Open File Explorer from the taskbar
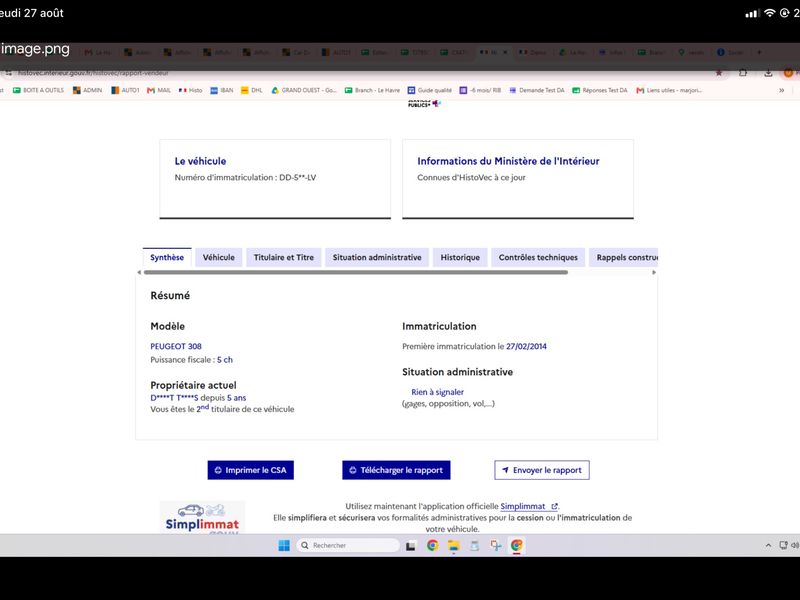The width and height of the screenshot is (800, 600). (454, 545)
